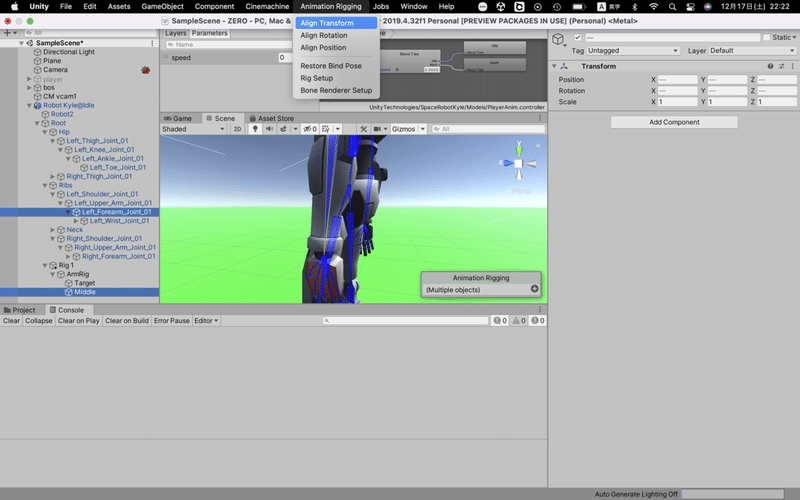
Task: Expand the player object in Hierarchy
Action: click(29, 79)
